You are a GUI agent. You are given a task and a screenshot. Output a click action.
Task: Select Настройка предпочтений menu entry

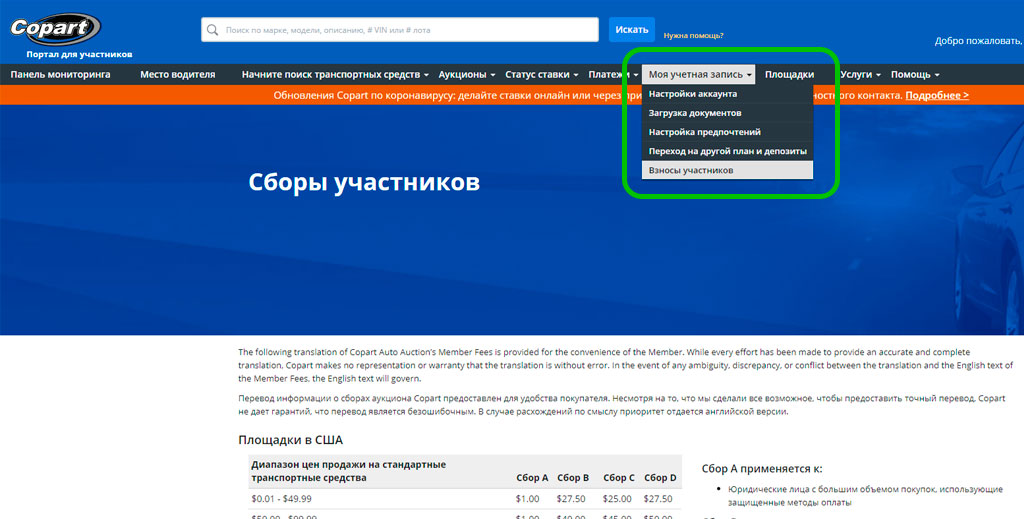[728, 132]
